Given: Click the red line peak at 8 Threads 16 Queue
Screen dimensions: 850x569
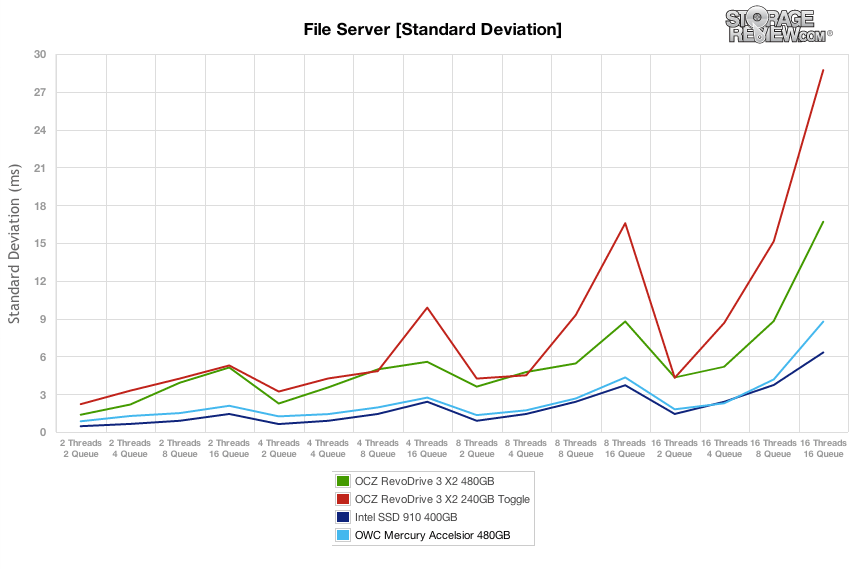Looking at the screenshot, I should [625, 223].
